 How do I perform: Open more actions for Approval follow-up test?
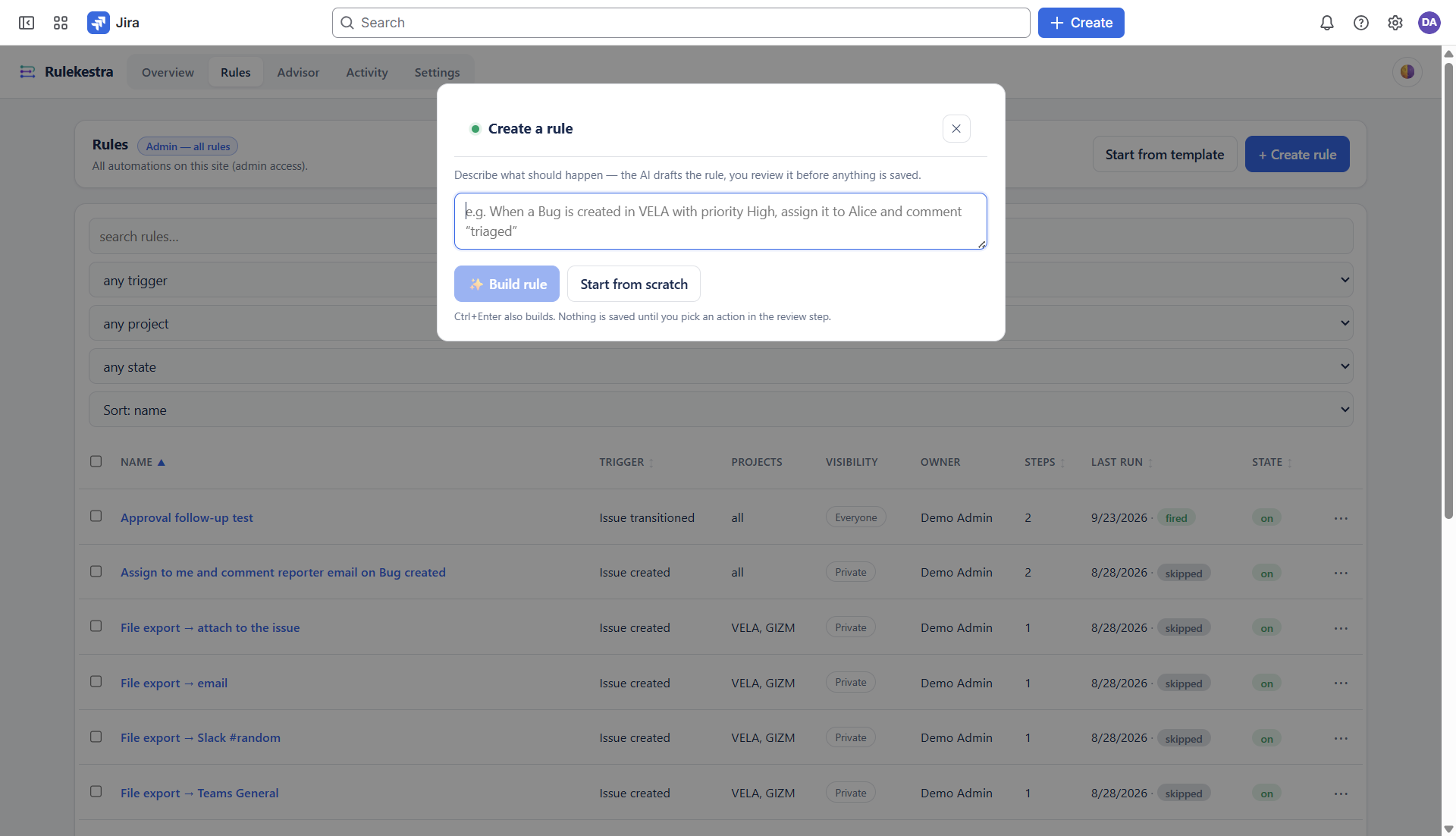tap(1341, 518)
